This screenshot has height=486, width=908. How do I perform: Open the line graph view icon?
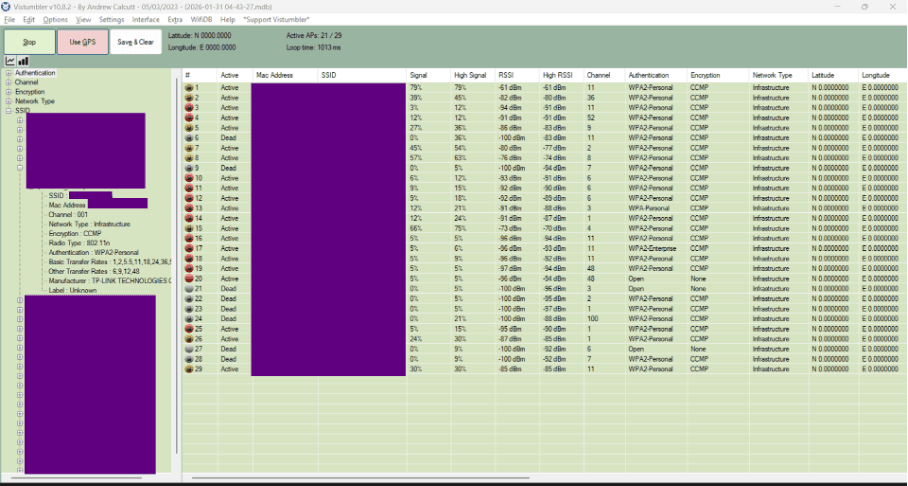coord(10,61)
